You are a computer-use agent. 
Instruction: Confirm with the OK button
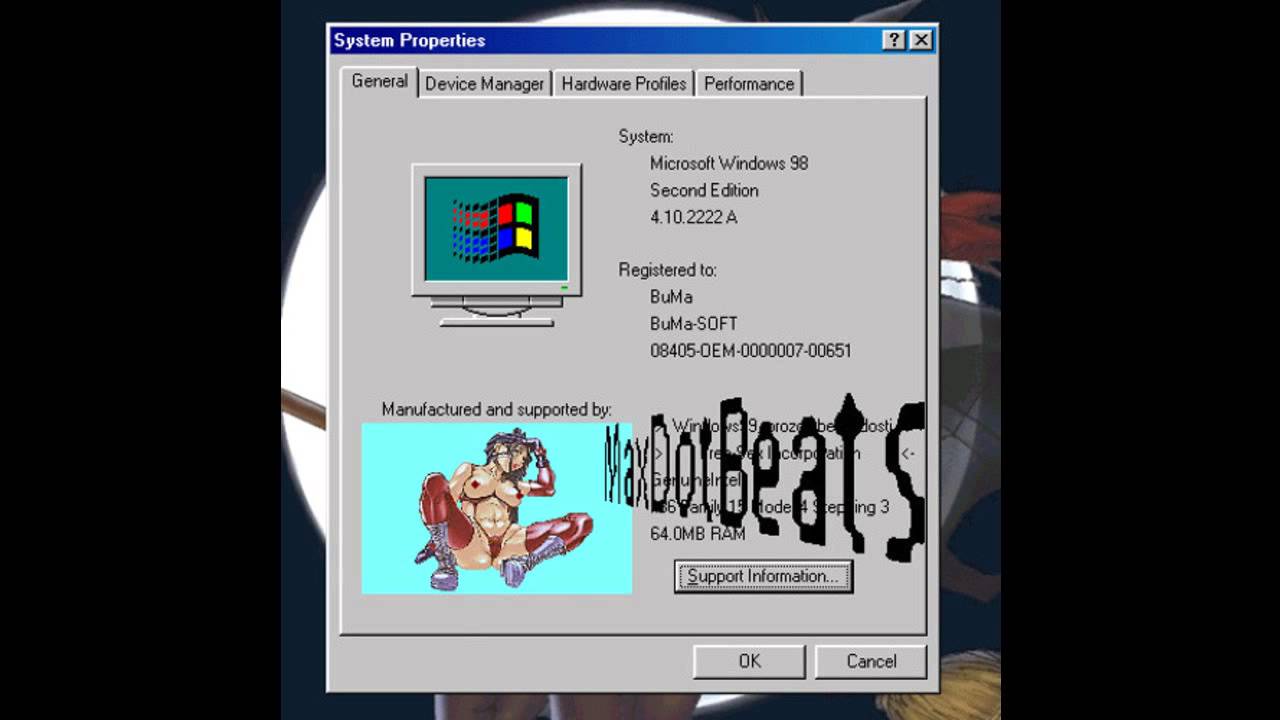pyautogui.click(x=749, y=661)
